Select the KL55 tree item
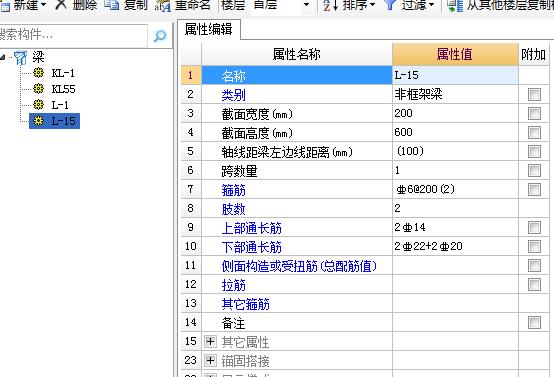The height and width of the screenshot is (377, 554). click(x=63, y=89)
